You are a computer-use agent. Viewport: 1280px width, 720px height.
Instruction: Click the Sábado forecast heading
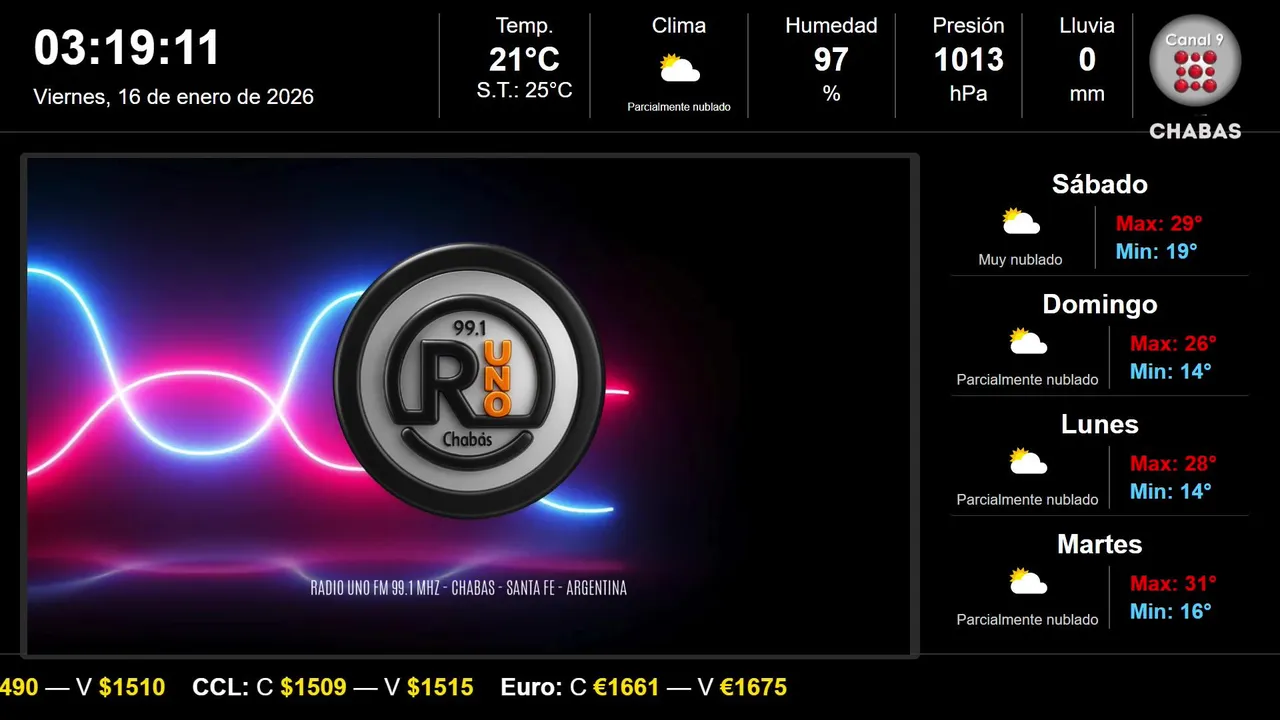(1100, 184)
